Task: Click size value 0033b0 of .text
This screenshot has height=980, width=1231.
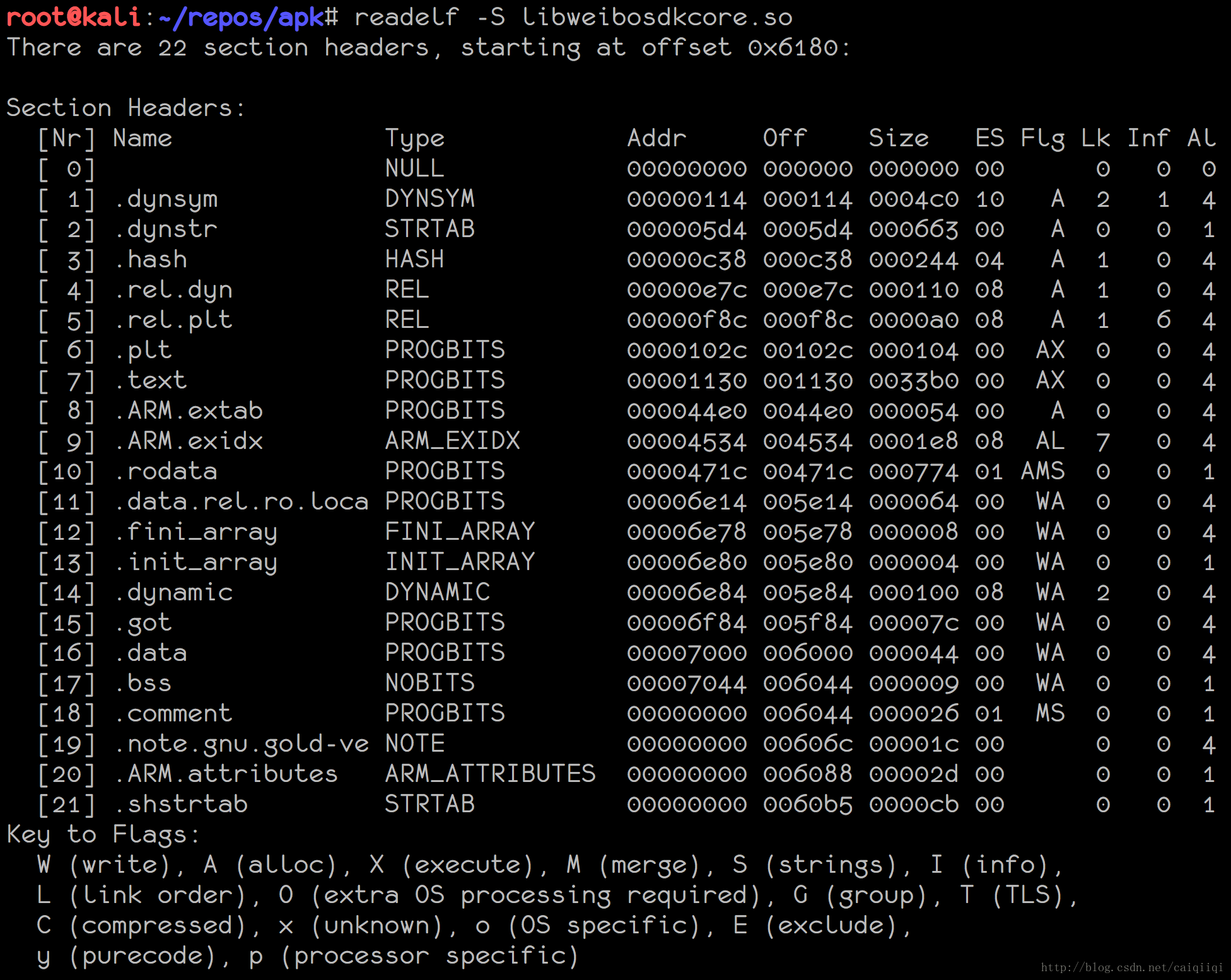Action: click(x=914, y=380)
